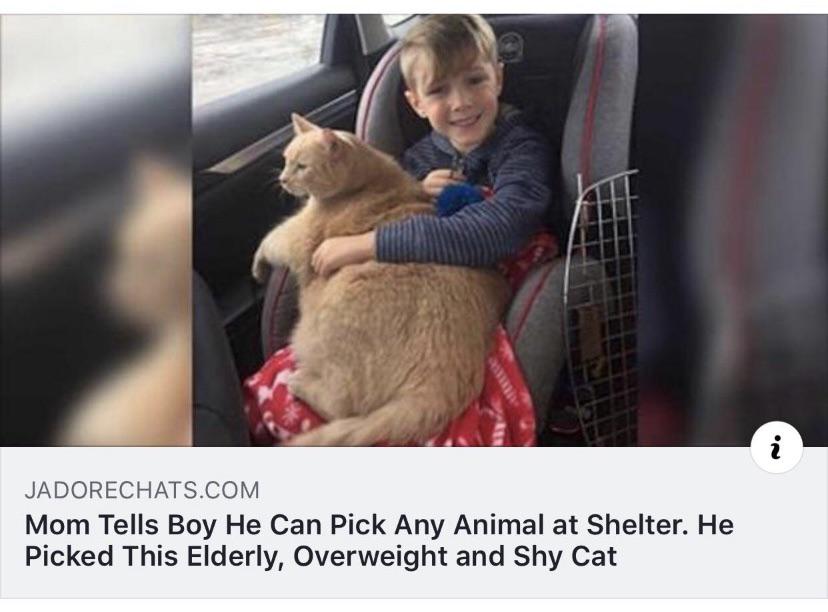The height and width of the screenshot is (612, 828).
Task: Open the article photo of the boy hugging the cat
Action: pos(415,230)
